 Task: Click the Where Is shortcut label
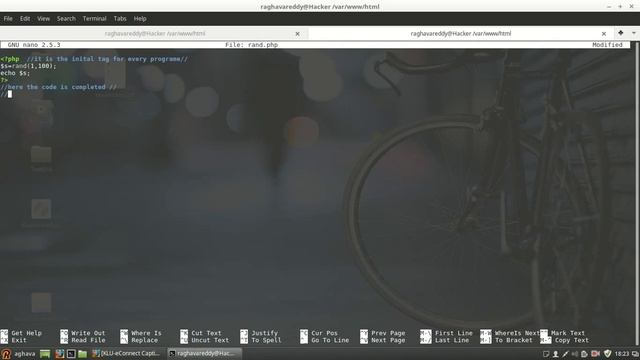(146, 333)
